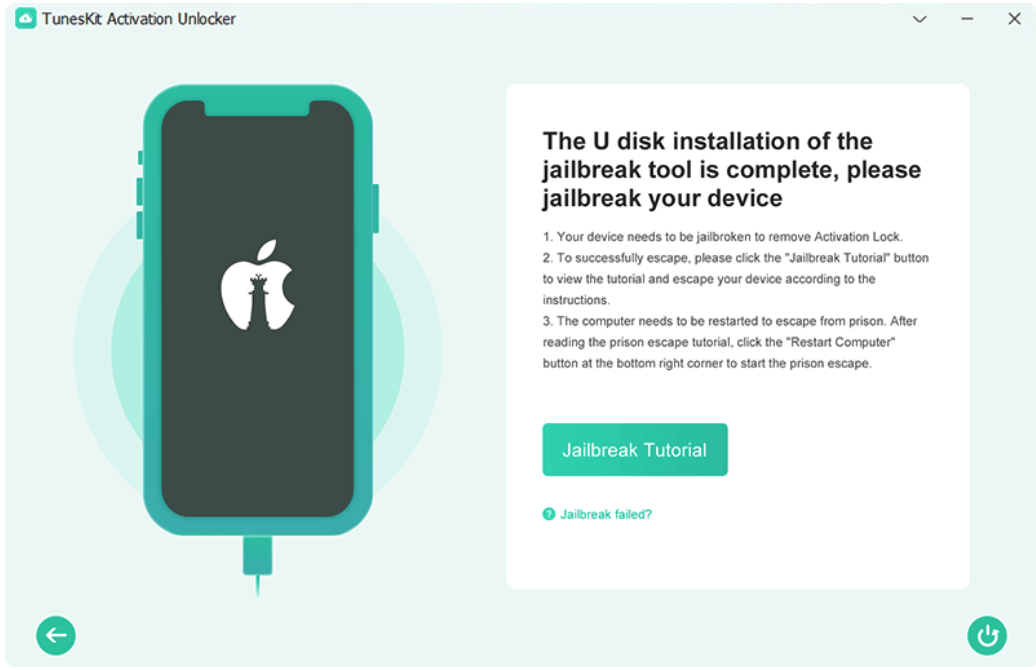
Task: Click the volume buttons on phone's left side
Action: pos(140,207)
